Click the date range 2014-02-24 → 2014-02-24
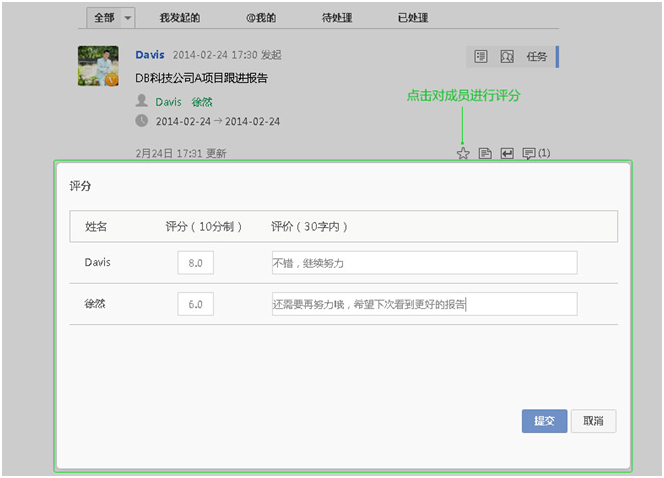 pos(218,122)
